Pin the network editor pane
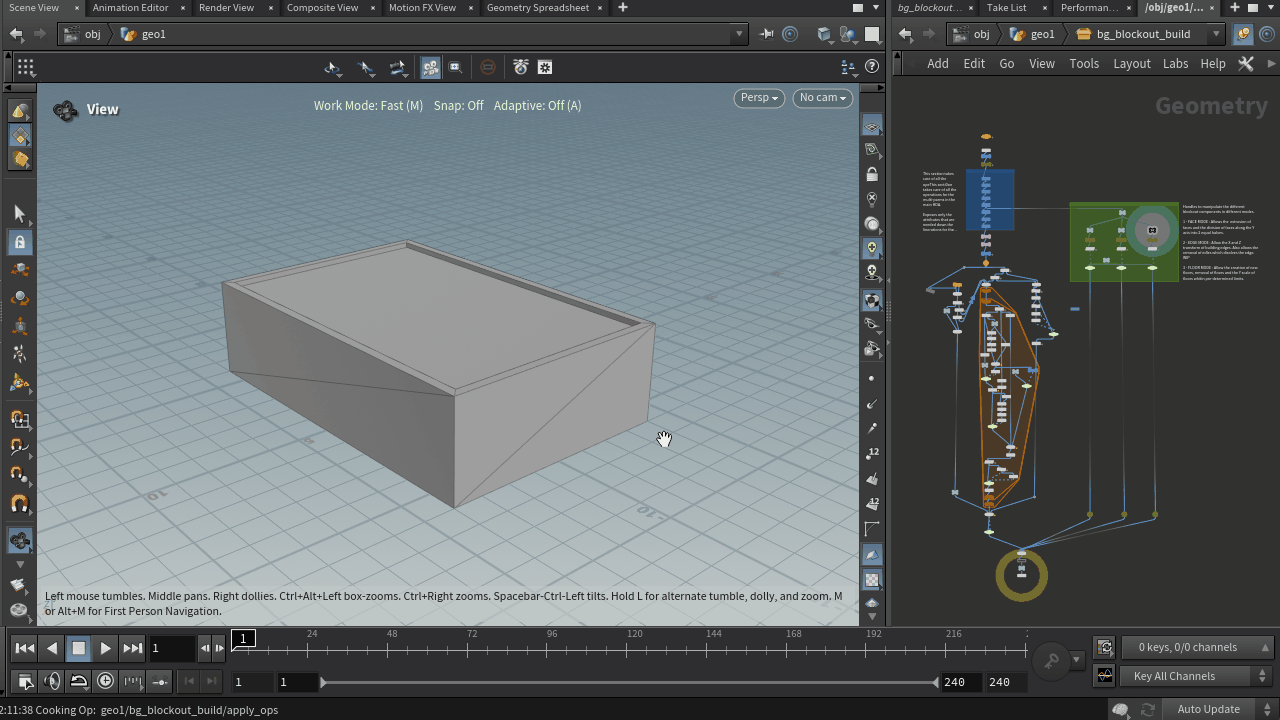The image size is (1280, 720). point(1243,34)
